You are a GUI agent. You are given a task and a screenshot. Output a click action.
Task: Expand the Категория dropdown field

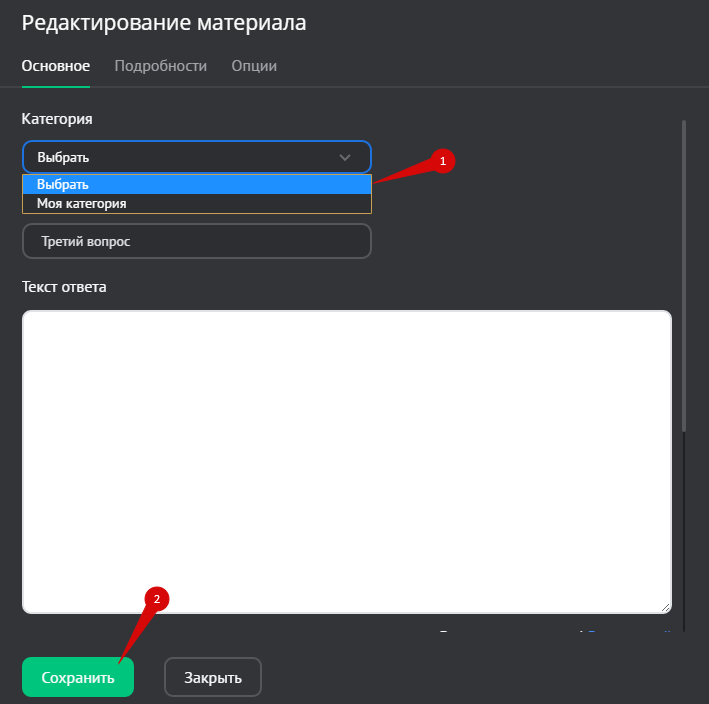pyautogui.click(x=180, y=157)
